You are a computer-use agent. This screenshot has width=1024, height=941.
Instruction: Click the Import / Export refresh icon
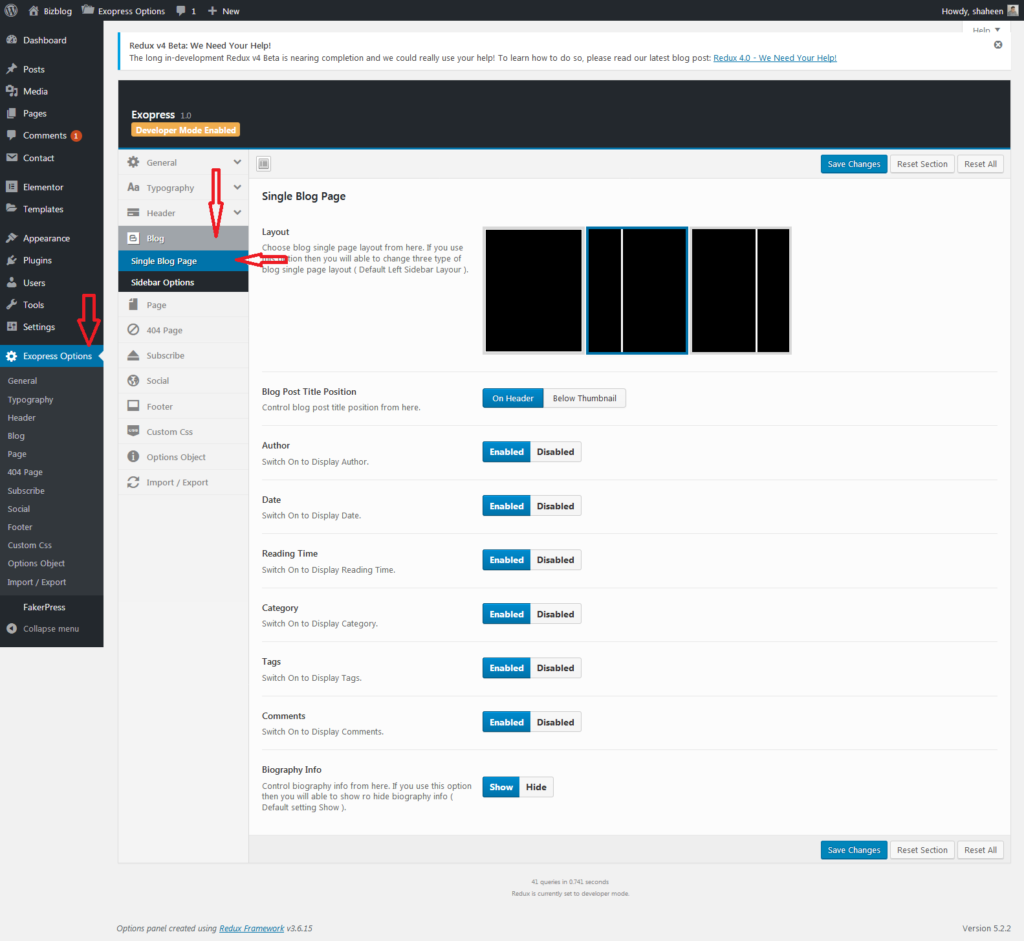(x=133, y=482)
